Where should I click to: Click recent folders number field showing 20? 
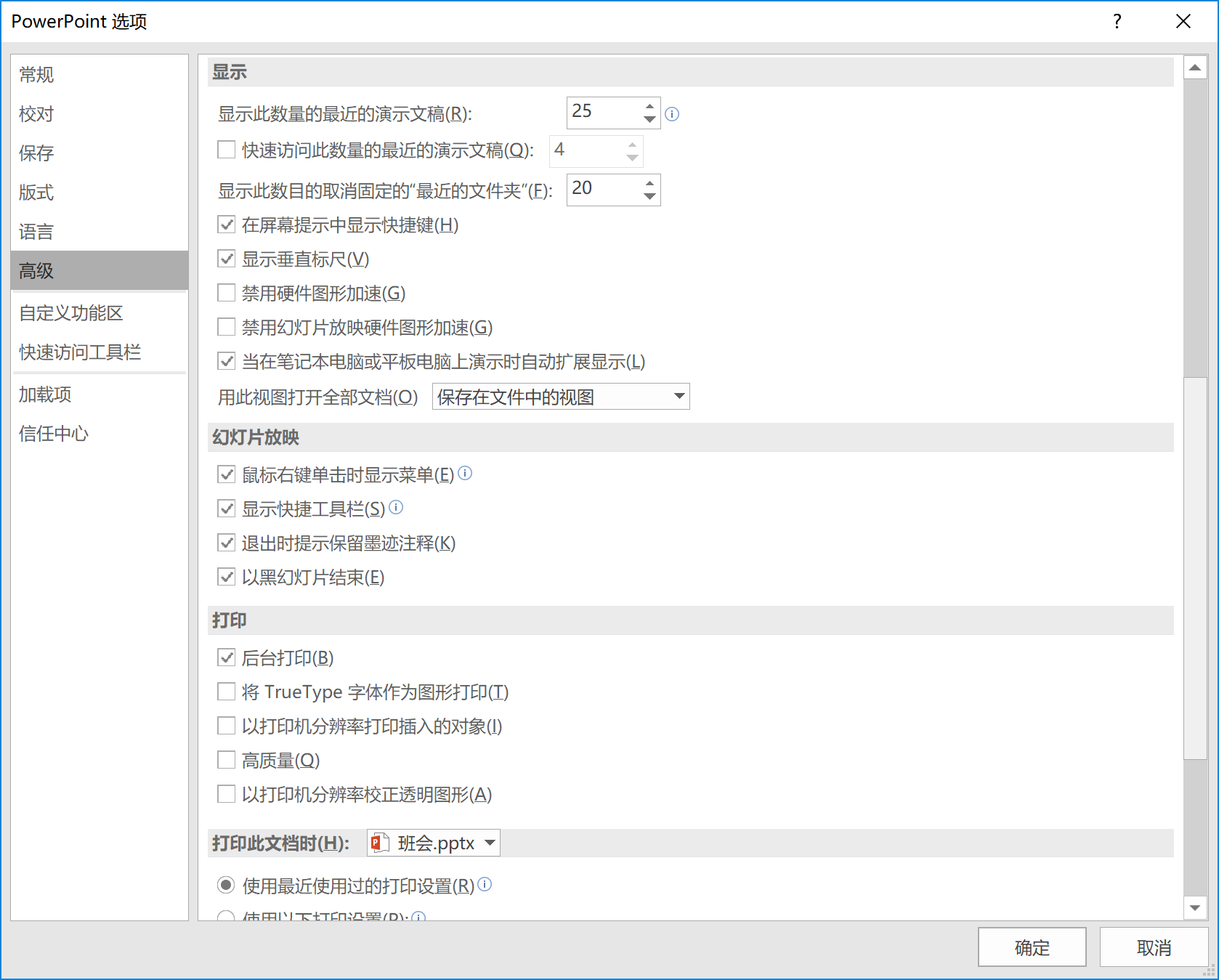coord(604,190)
